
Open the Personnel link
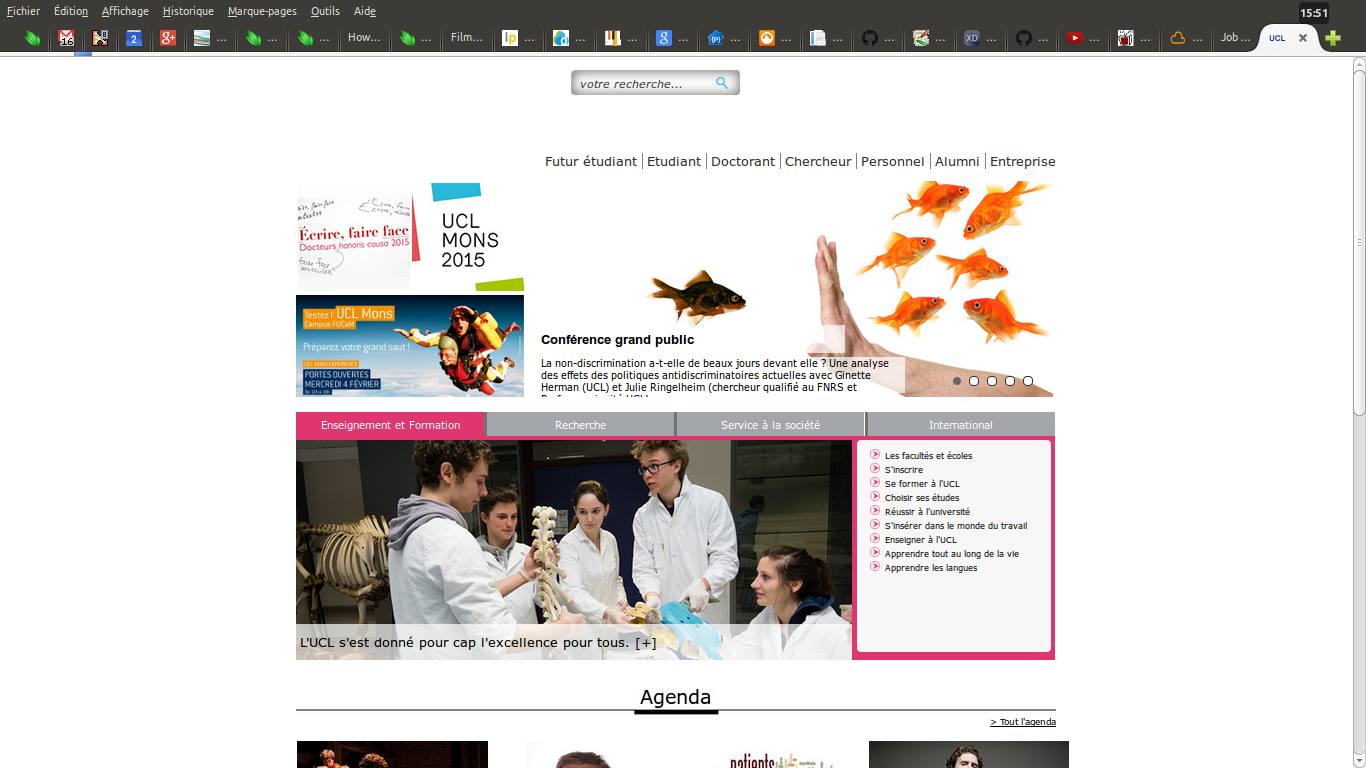pos(892,161)
